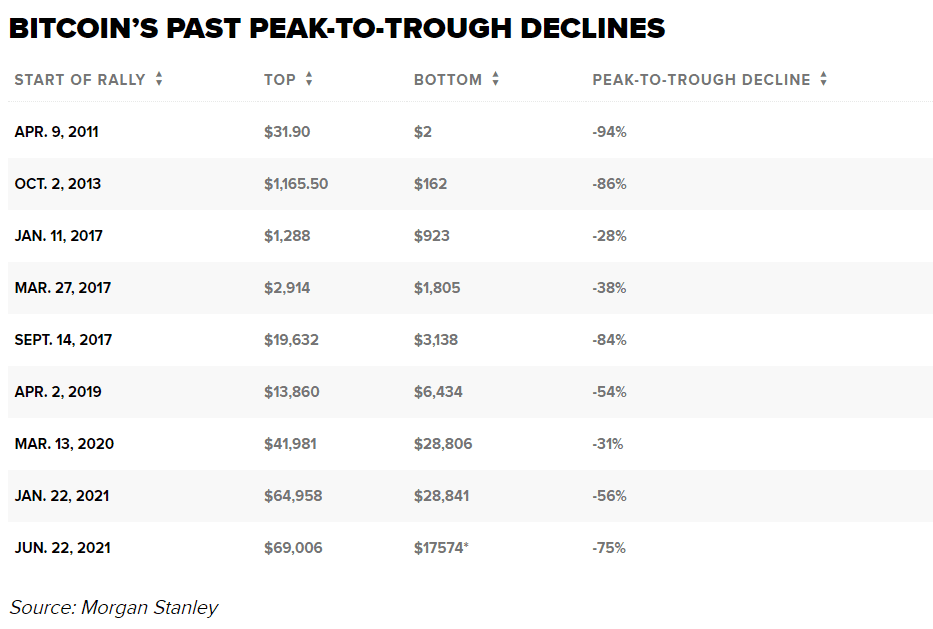The width and height of the screenshot is (933, 629).
Task: Click the $17574* bottom value
Action: tap(441, 548)
